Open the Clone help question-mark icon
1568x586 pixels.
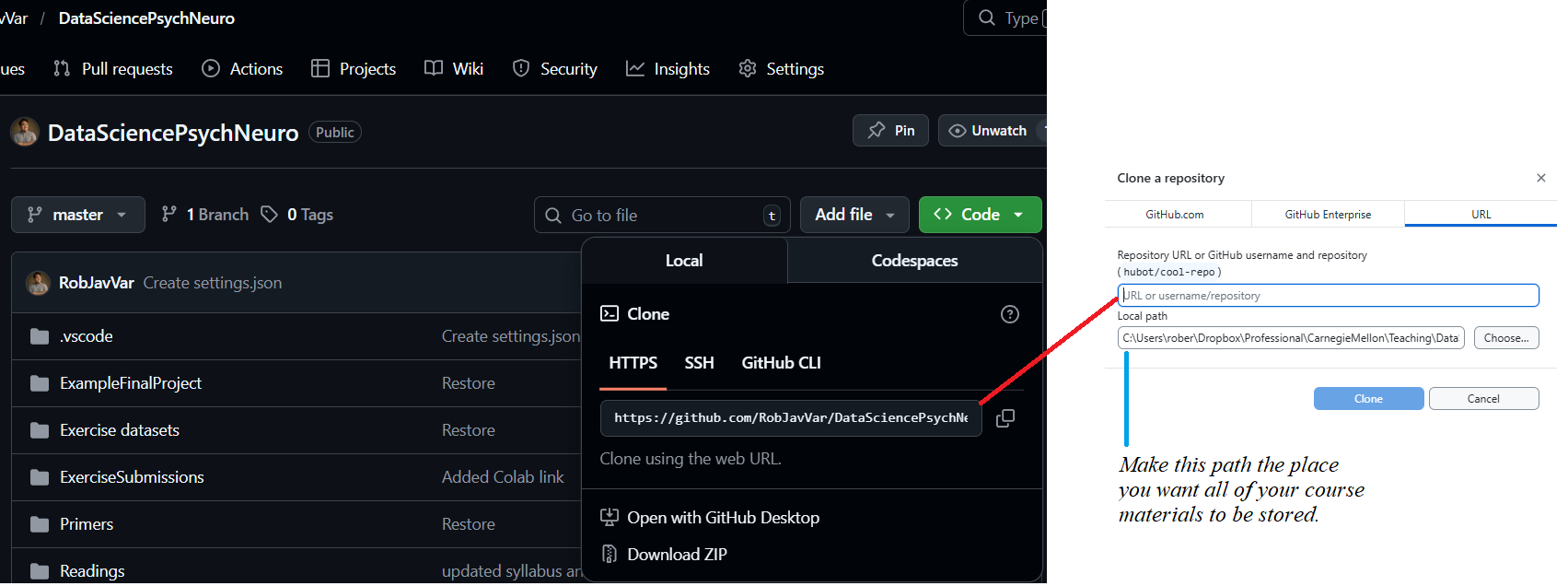[x=1010, y=314]
